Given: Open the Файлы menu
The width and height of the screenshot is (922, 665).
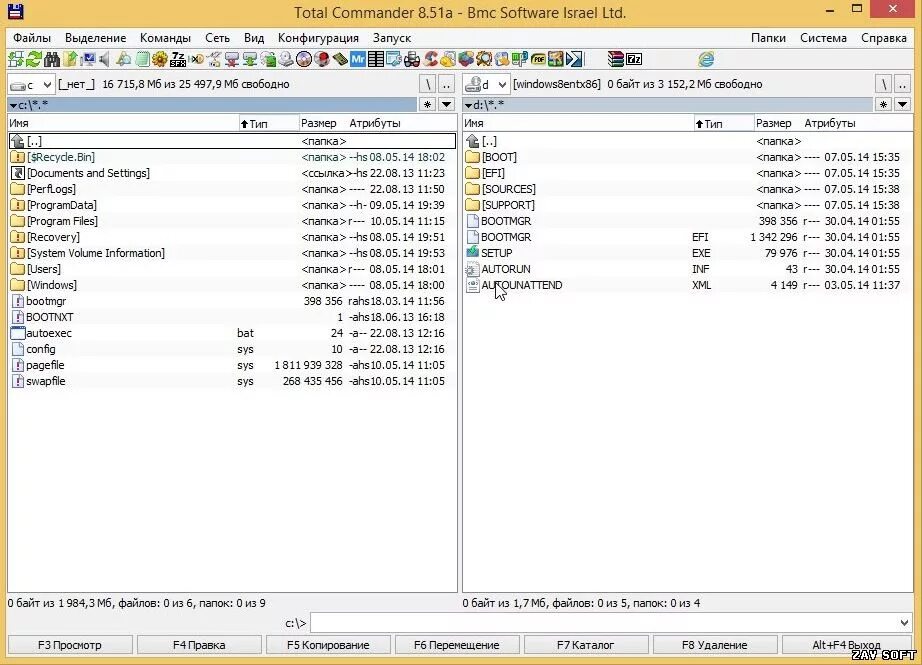Looking at the screenshot, I should coord(32,38).
